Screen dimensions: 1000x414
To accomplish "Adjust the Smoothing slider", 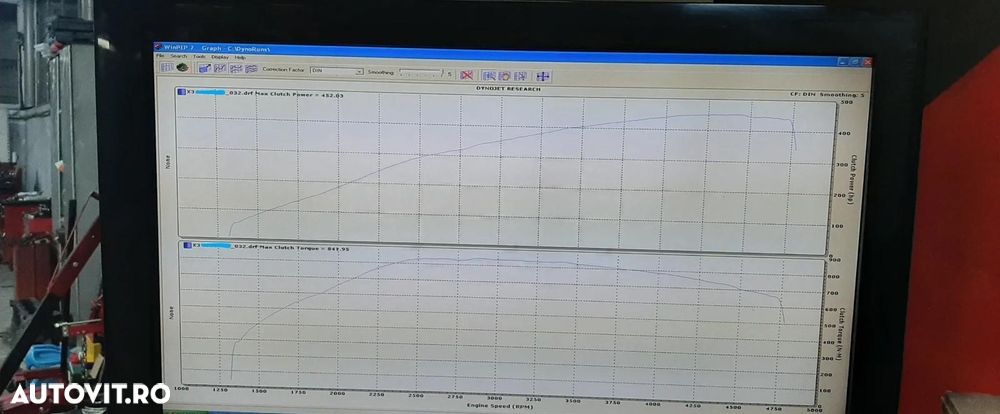I will [x=420, y=73].
